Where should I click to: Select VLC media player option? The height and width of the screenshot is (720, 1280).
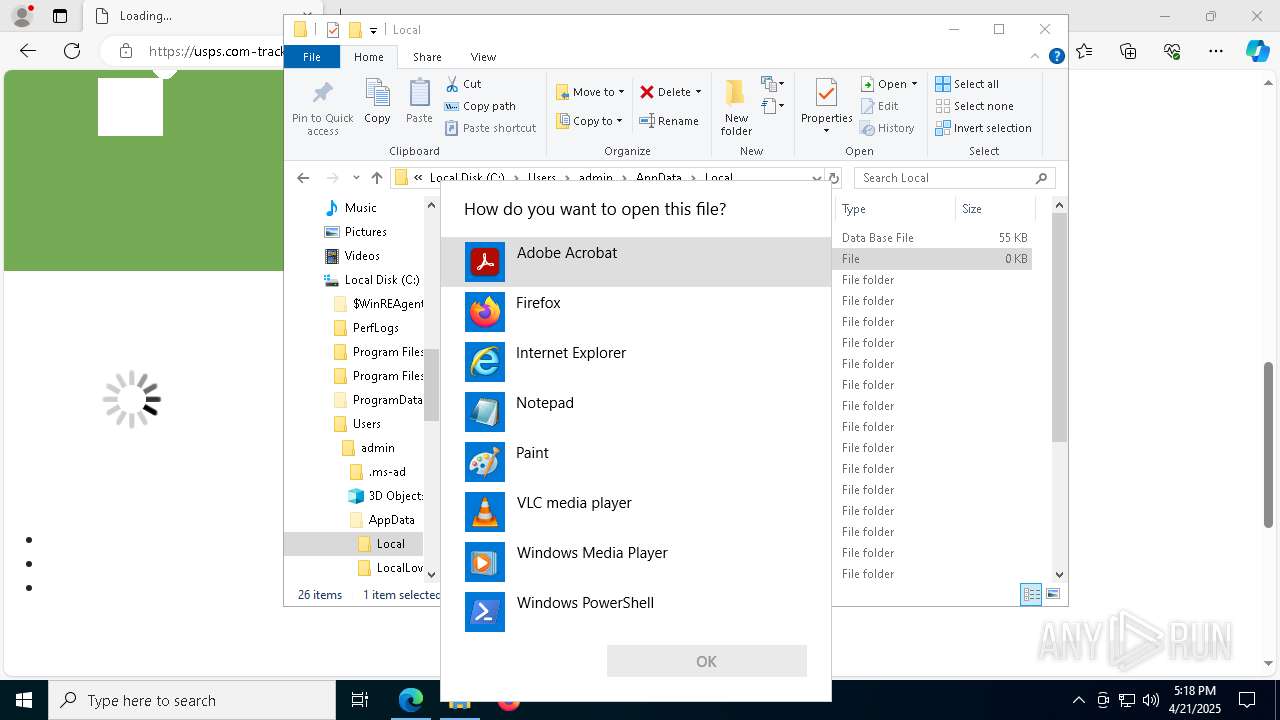636,512
